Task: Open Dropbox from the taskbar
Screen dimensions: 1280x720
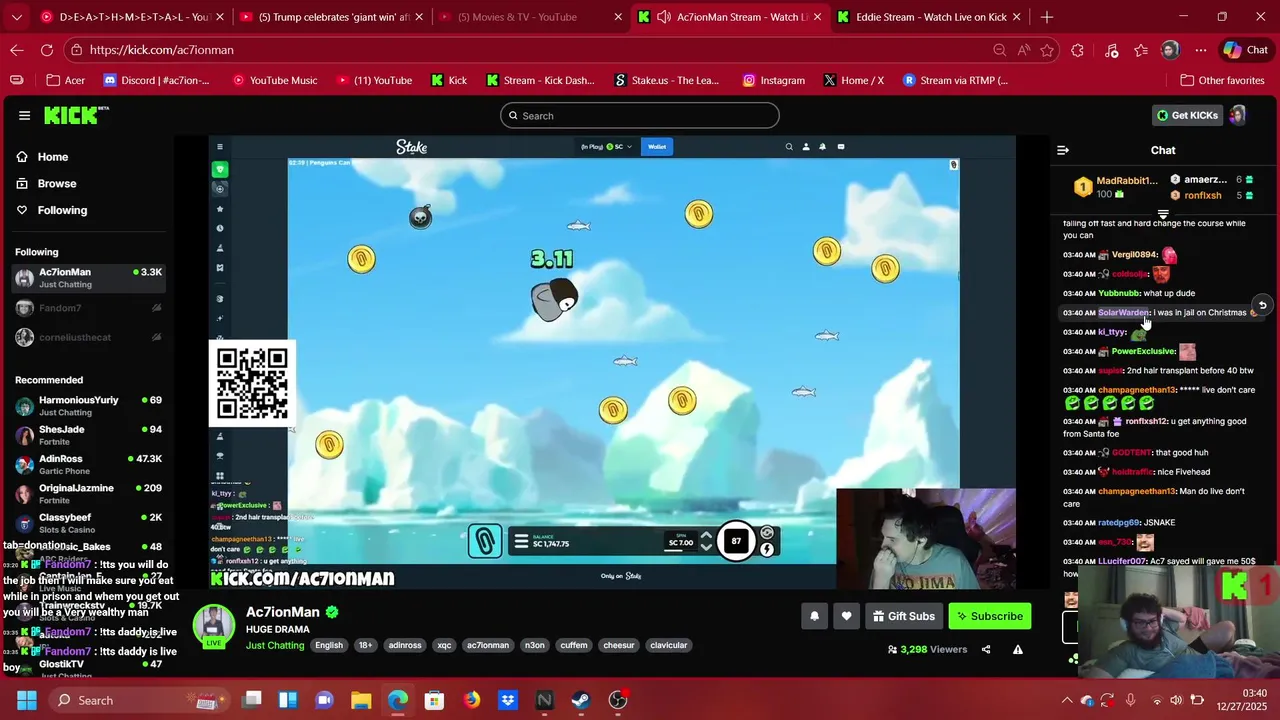Action: [508, 700]
